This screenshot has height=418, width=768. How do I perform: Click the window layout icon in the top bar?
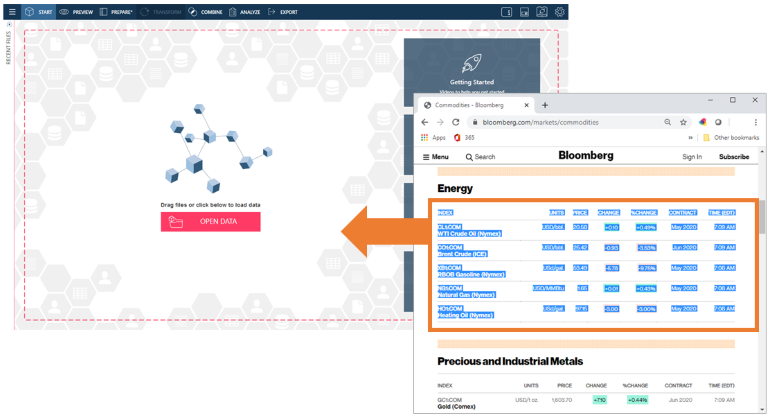[524, 12]
